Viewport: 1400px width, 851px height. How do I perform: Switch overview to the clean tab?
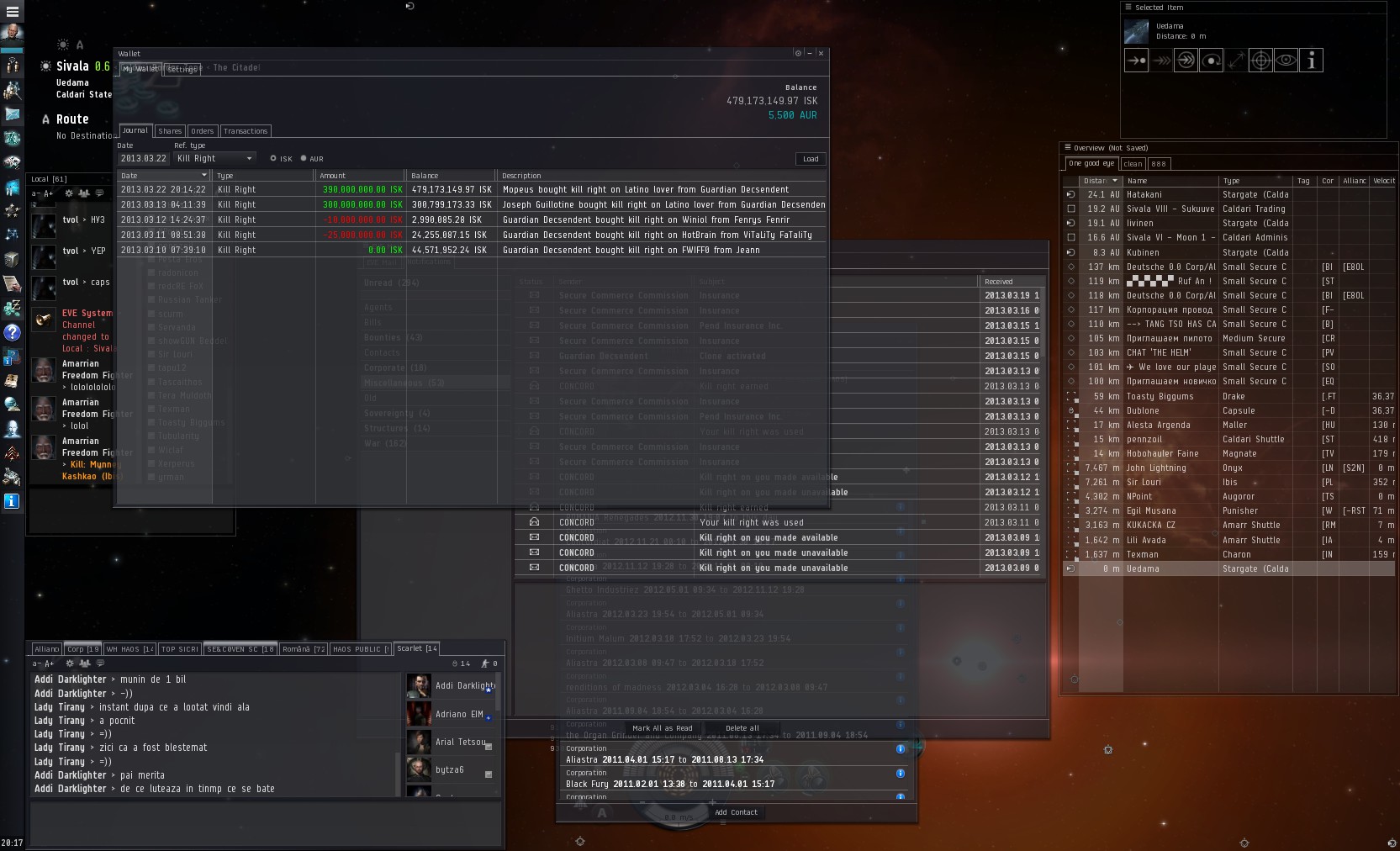(x=1133, y=164)
